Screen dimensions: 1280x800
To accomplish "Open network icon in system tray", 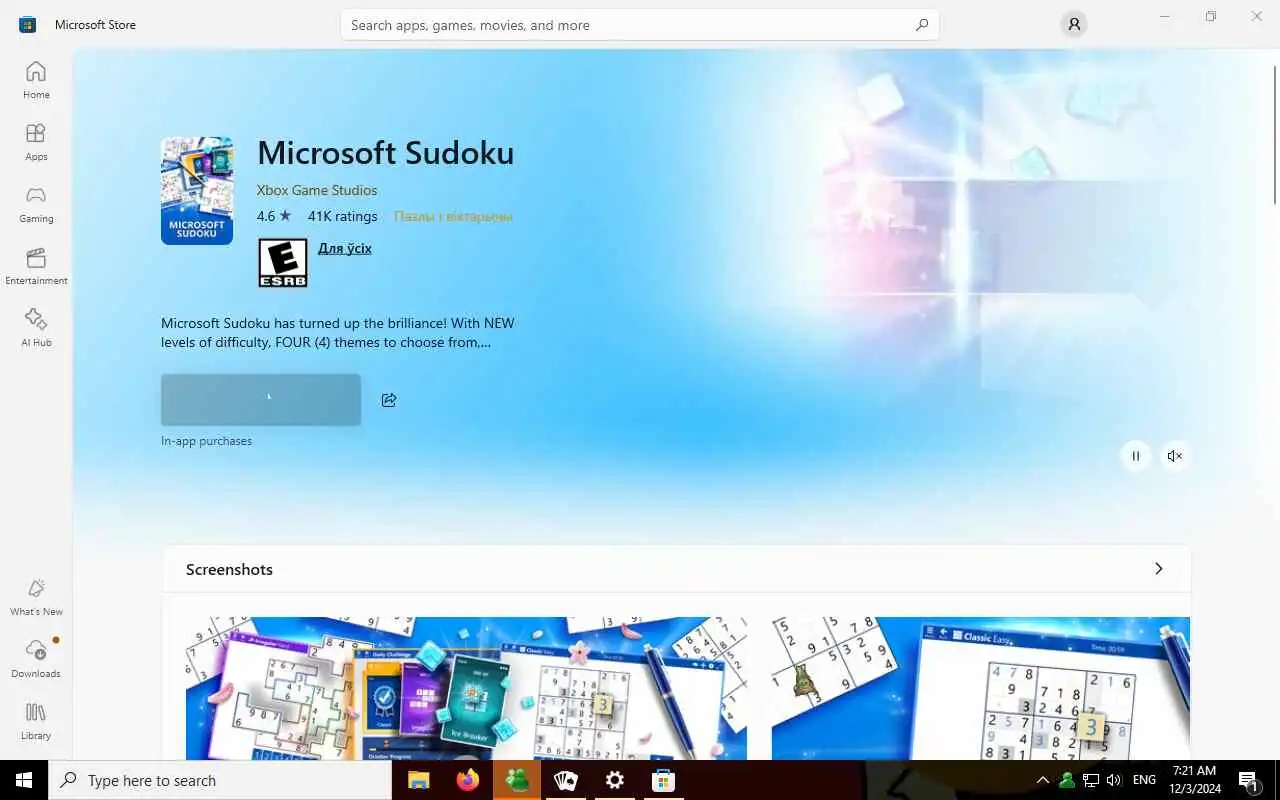I will coord(1091,780).
